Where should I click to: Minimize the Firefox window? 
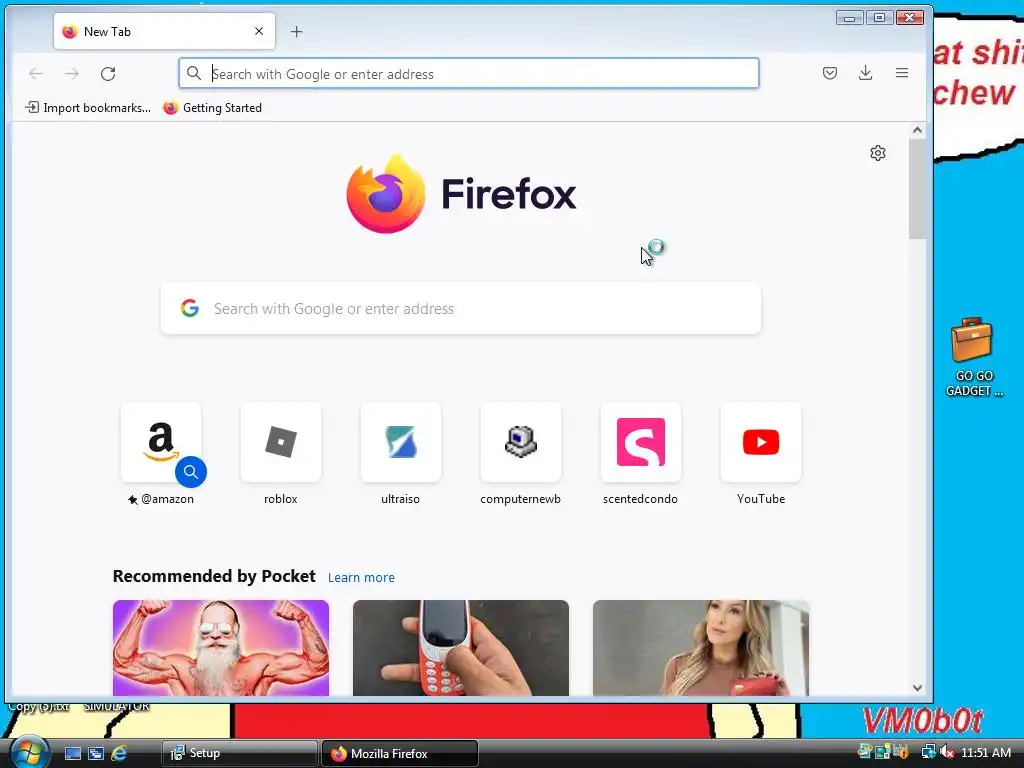(850, 18)
